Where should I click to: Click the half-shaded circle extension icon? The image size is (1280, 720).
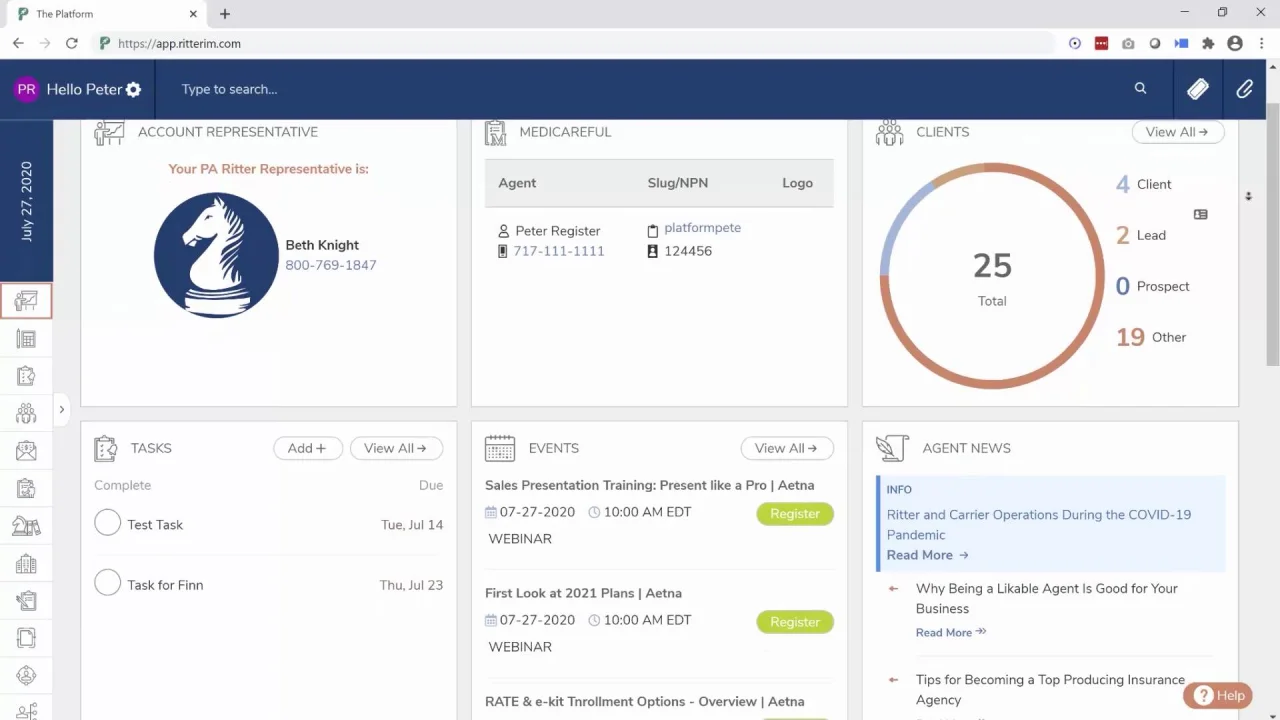(x=1155, y=43)
